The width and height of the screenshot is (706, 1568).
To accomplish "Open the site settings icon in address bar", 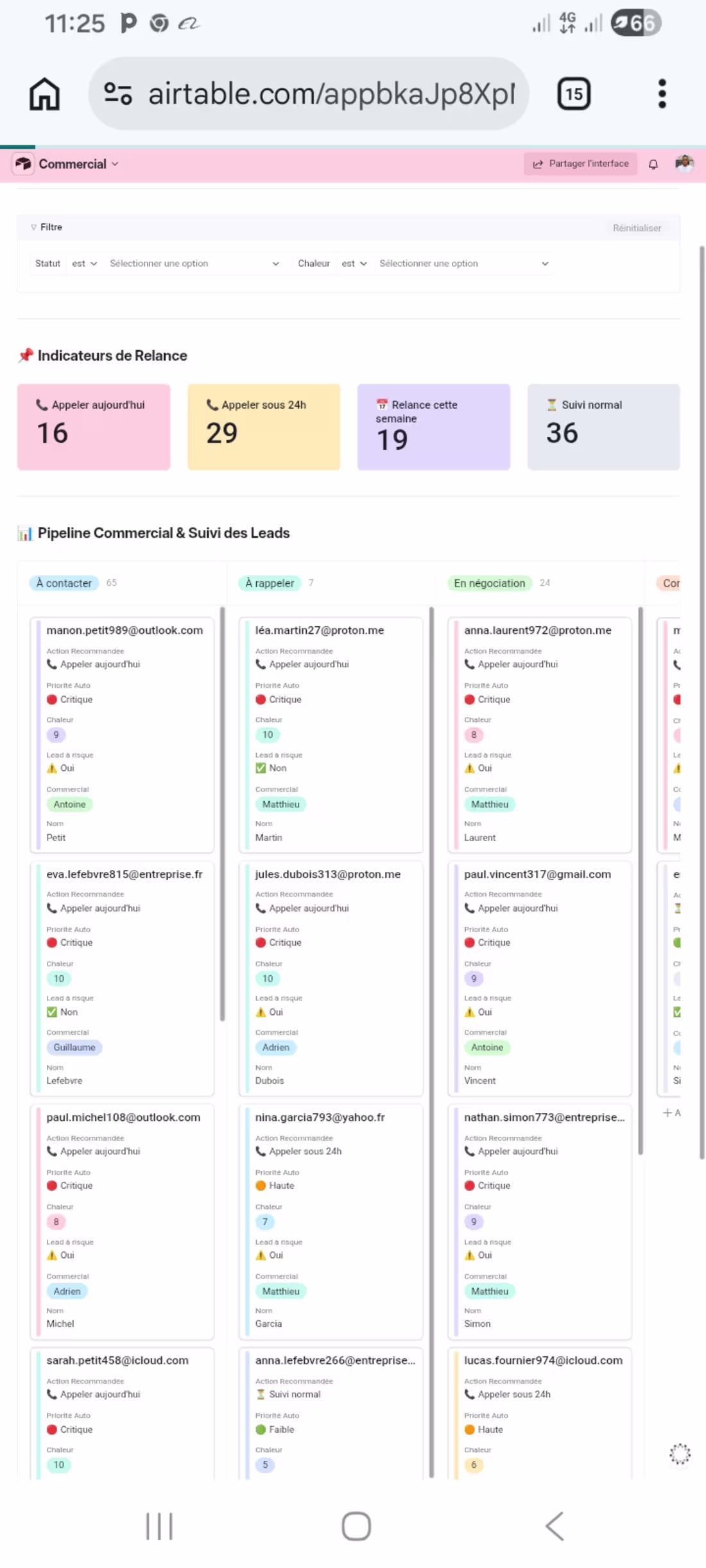I will click(x=118, y=94).
